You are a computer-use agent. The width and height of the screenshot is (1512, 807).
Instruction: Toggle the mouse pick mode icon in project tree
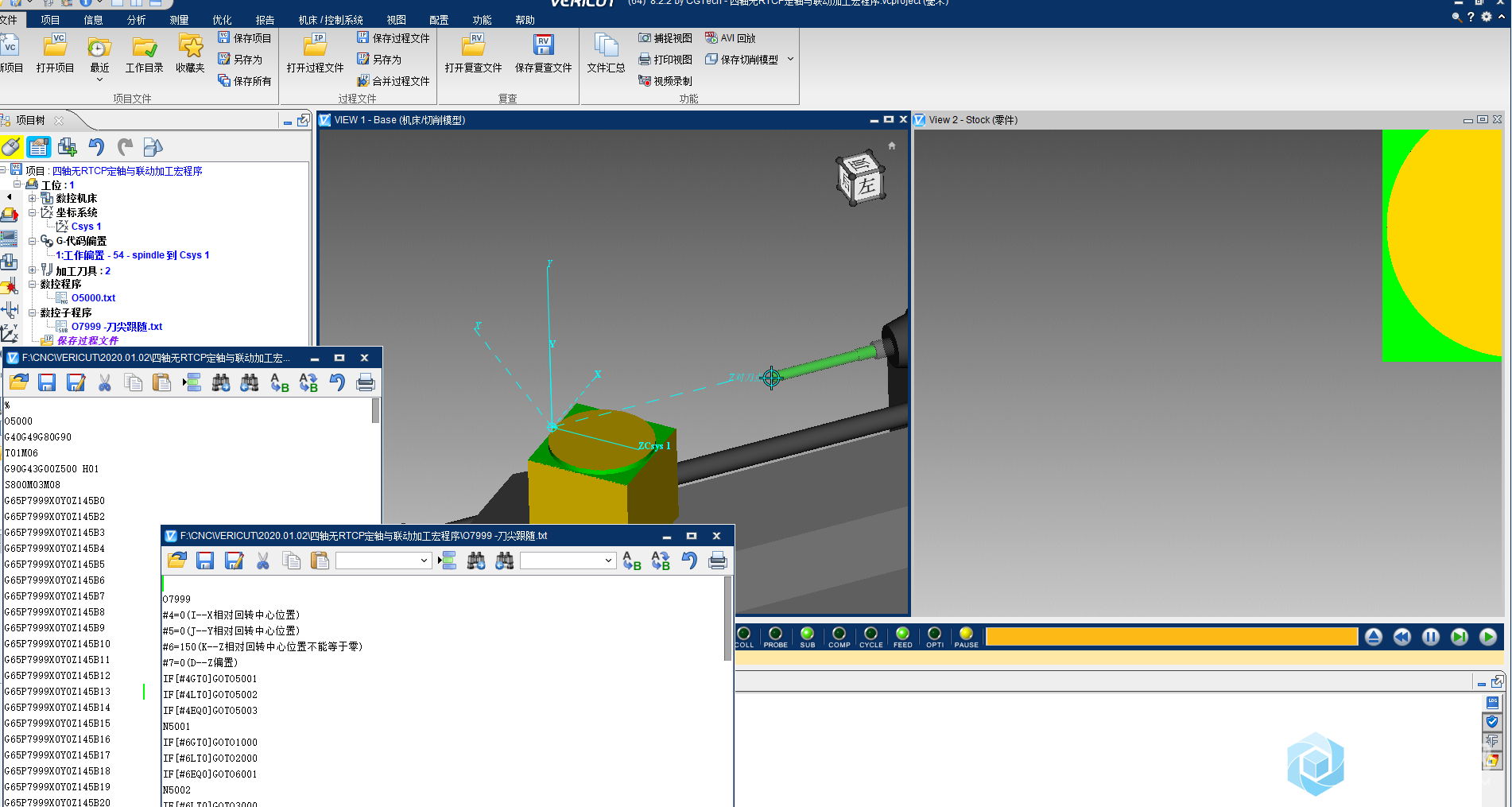coord(11,147)
